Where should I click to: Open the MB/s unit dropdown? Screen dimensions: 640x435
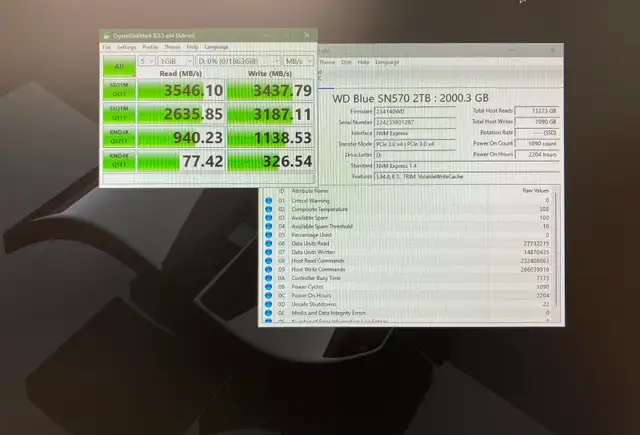coord(298,61)
